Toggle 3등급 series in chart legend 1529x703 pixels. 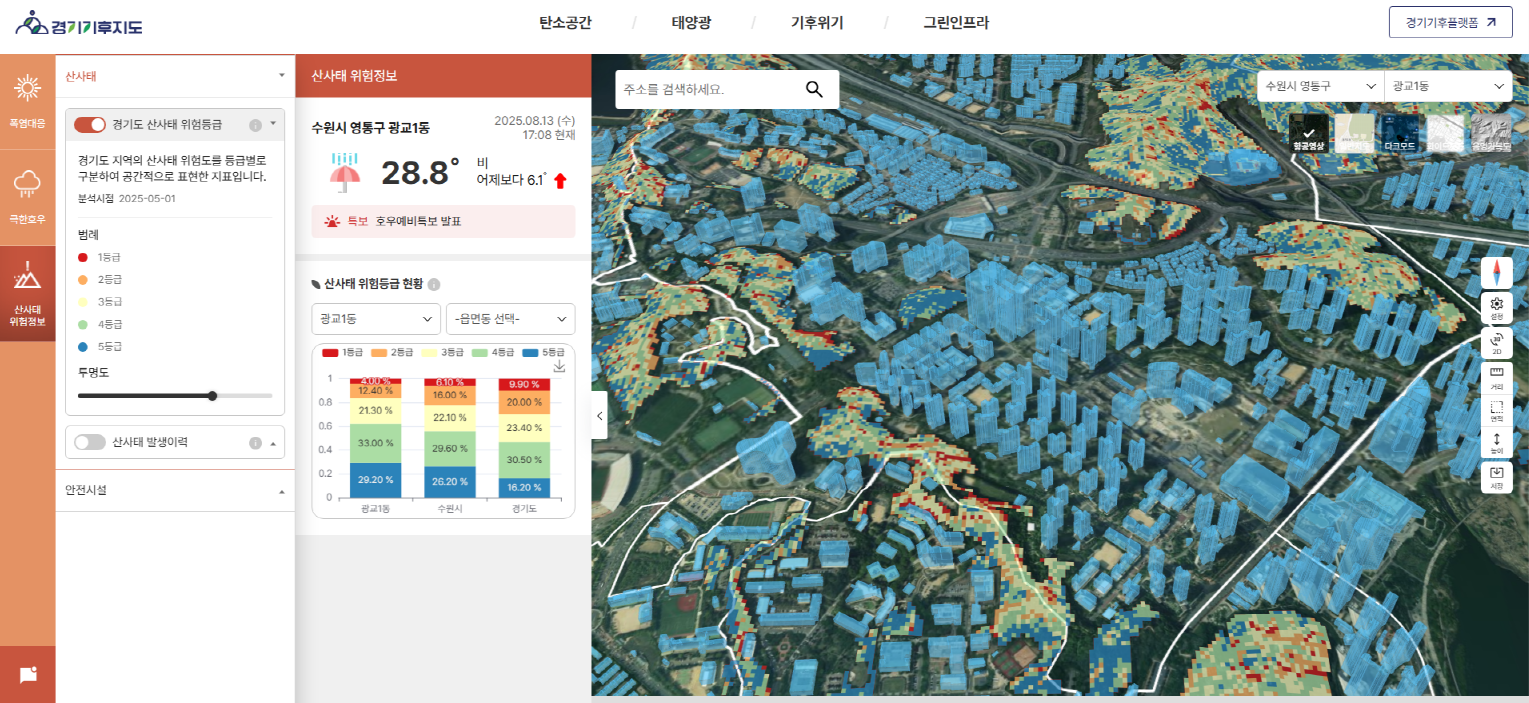tap(442, 352)
